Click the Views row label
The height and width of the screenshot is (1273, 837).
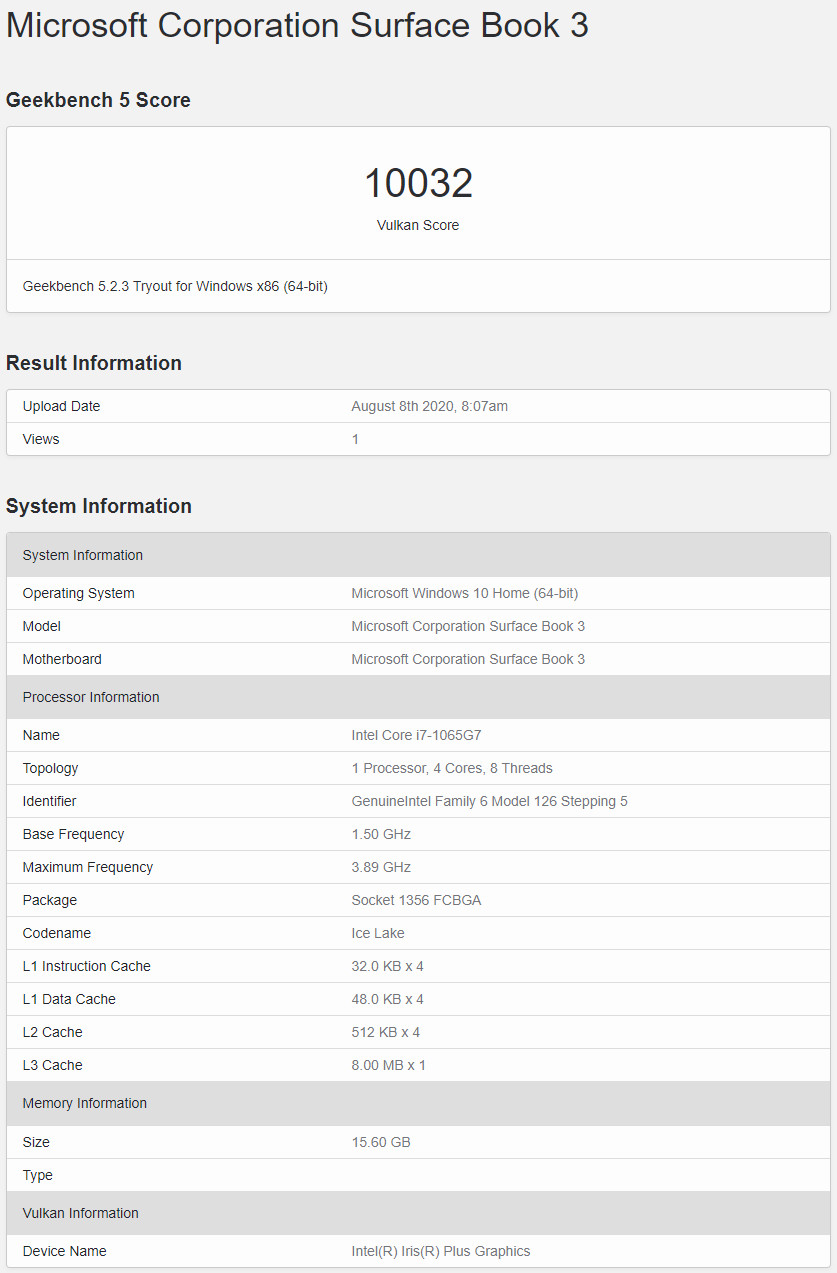coord(41,439)
